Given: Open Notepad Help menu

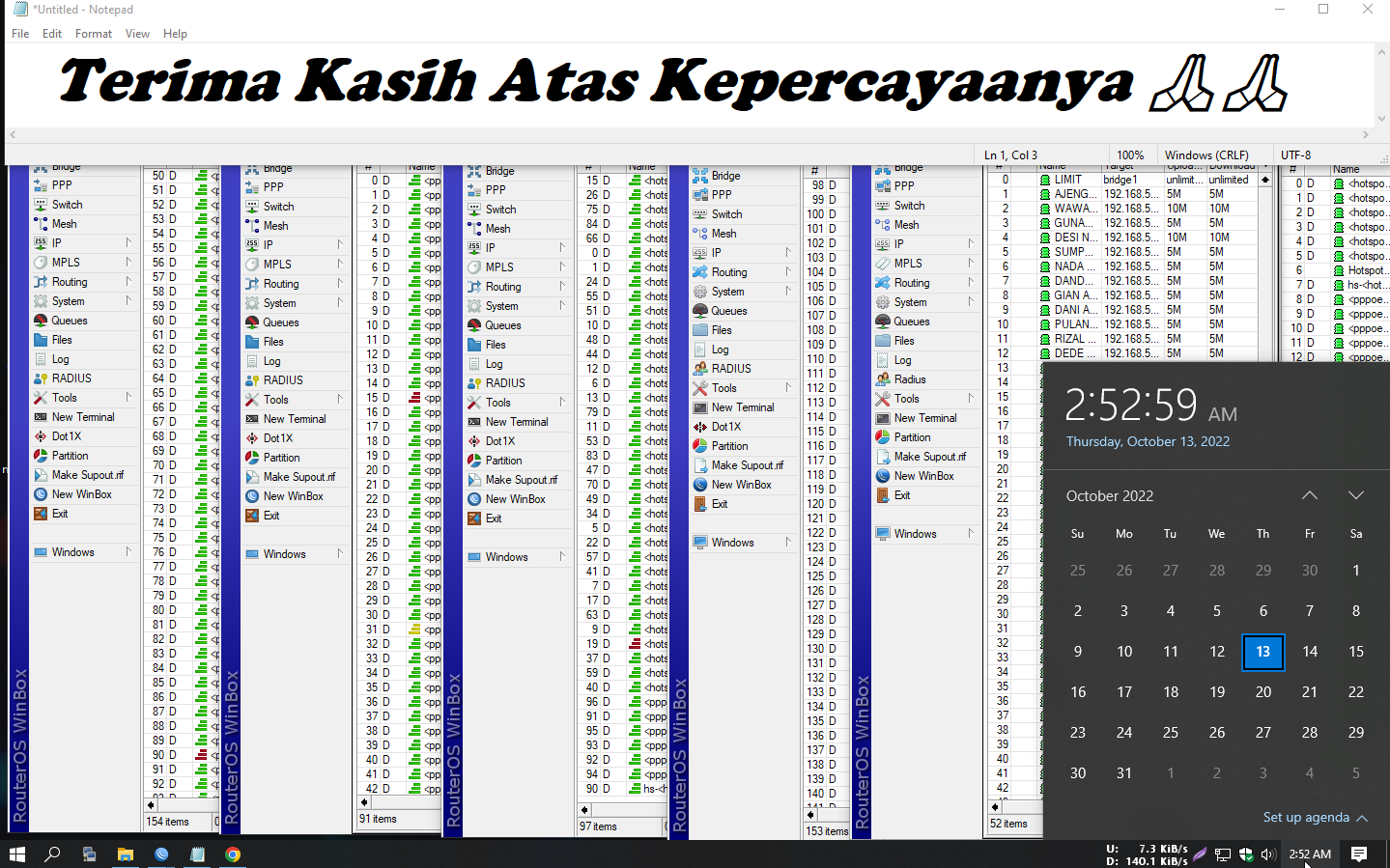Looking at the screenshot, I should pyautogui.click(x=176, y=34).
